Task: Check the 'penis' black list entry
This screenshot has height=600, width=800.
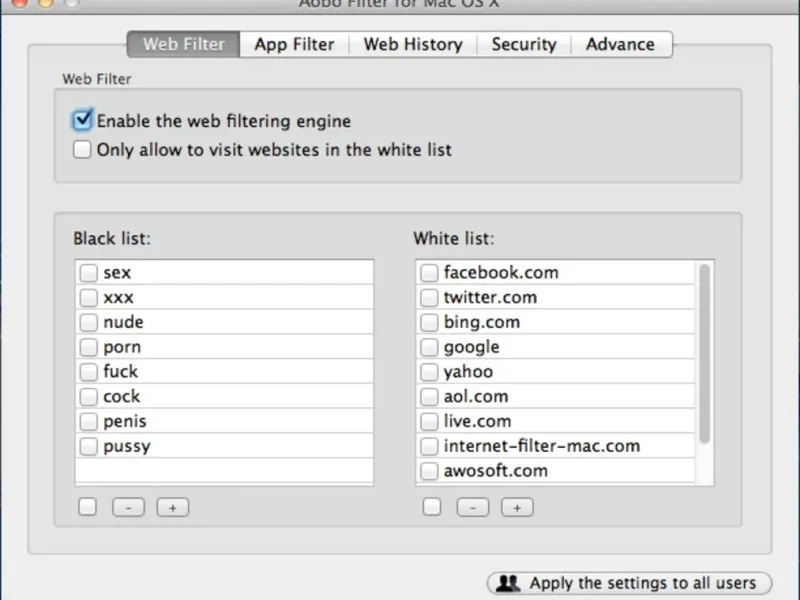Action: (88, 421)
